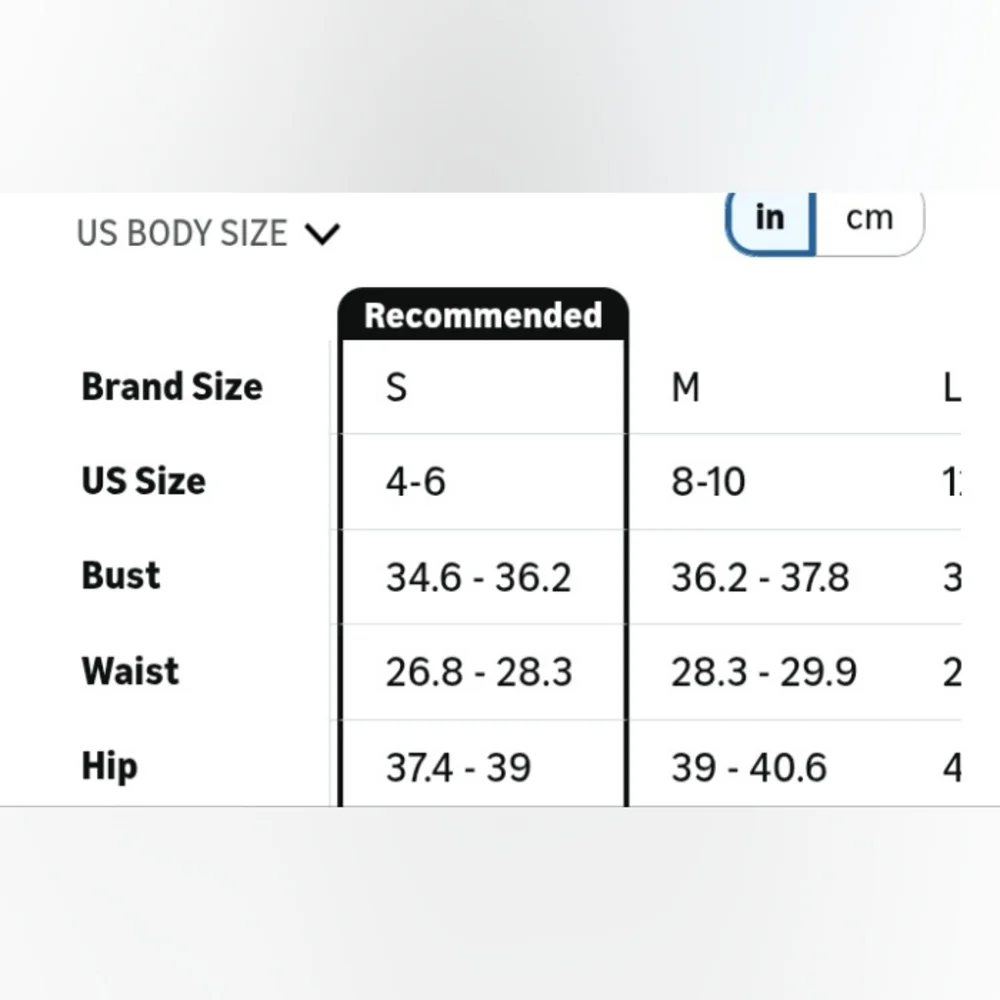The height and width of the screenshot is (1000, 1000).
Task: Click the Waist row label
Action: click(130, 671)
